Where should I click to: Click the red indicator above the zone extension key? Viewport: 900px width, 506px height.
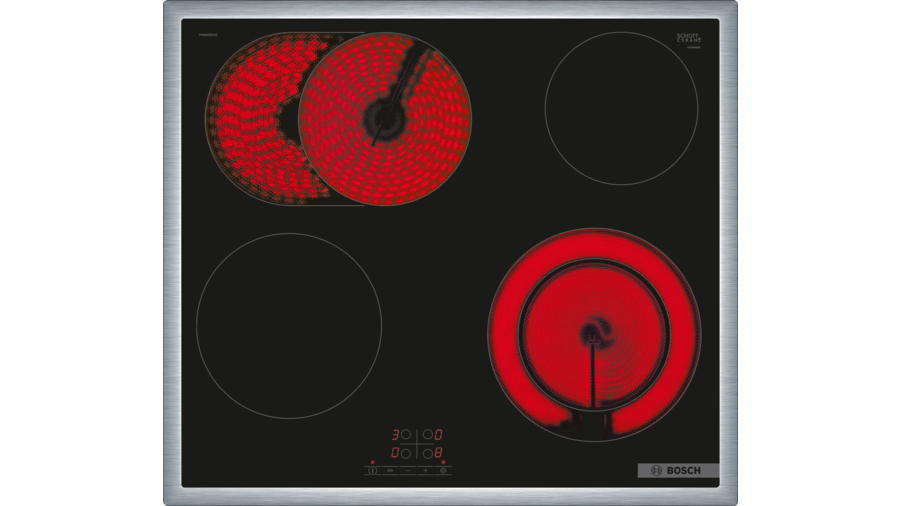tap(443, 462)
